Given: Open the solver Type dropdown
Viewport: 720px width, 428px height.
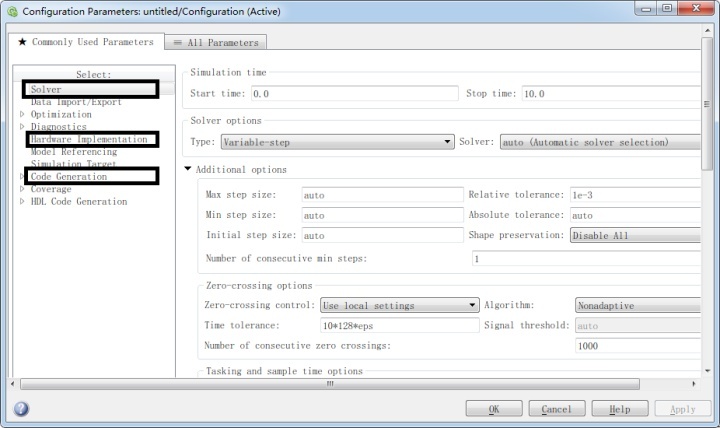Looking at the screenshot, I should [338, 142].
